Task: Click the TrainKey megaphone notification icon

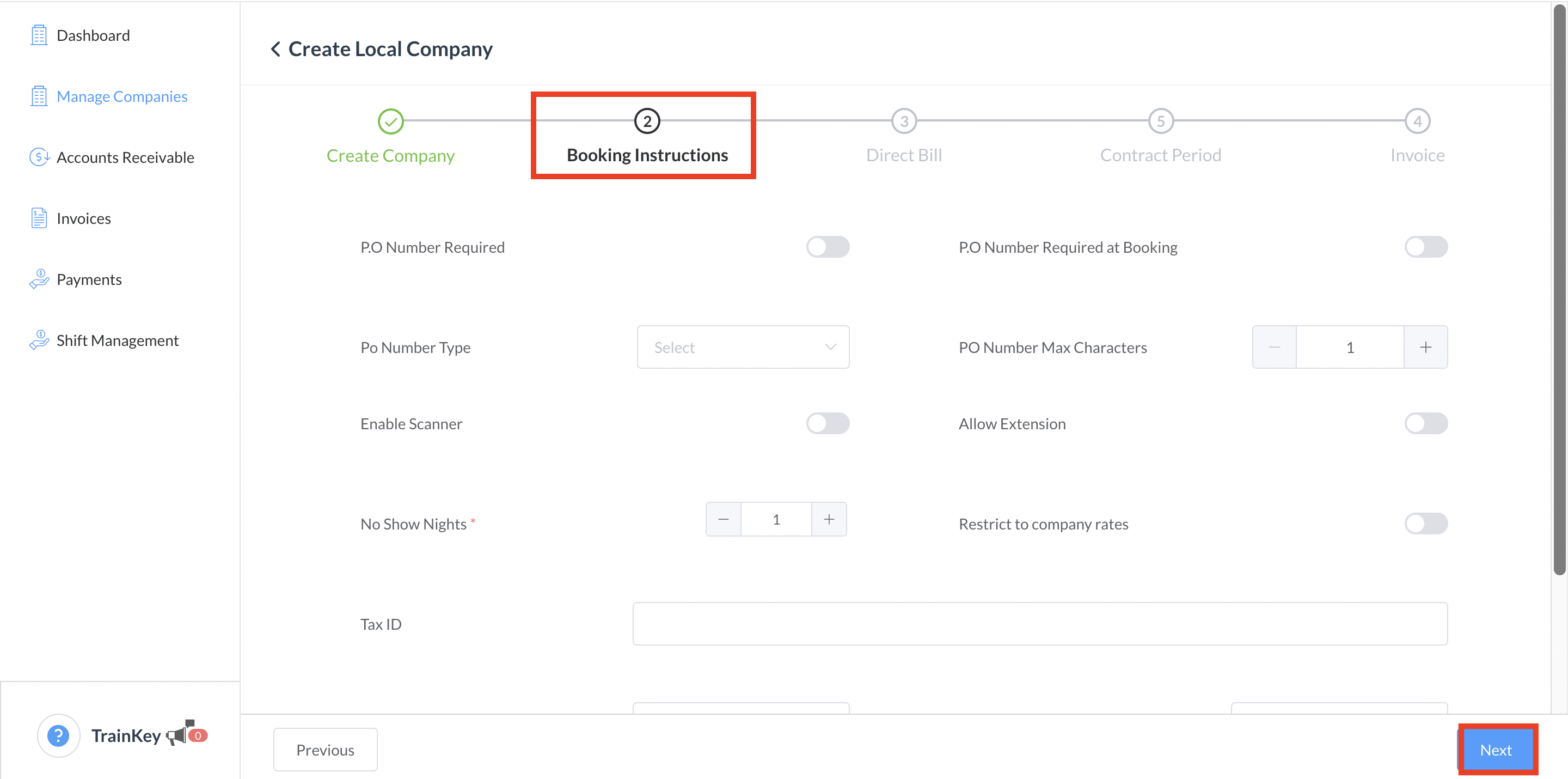Action: (x=177, y=735)
